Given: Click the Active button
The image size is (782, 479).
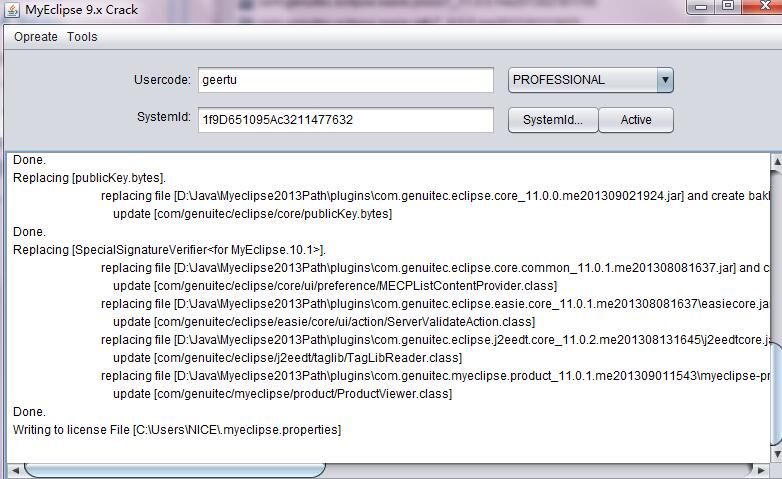Looking at the screenshot, I should pyautogui.click(x=636, y=120).
